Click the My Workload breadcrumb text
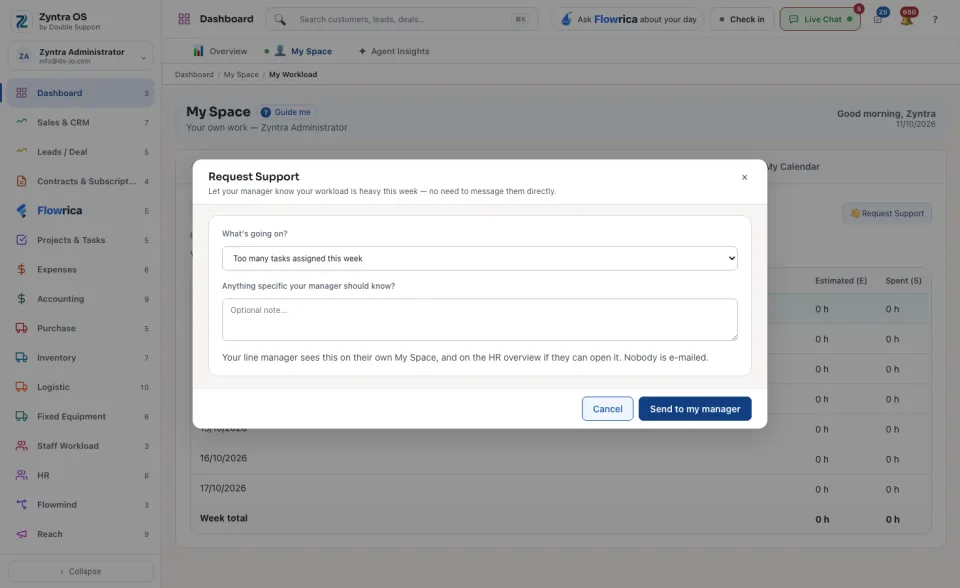This screenshot has height=588, width=960. pyautogui.click(x=293, y=75)
